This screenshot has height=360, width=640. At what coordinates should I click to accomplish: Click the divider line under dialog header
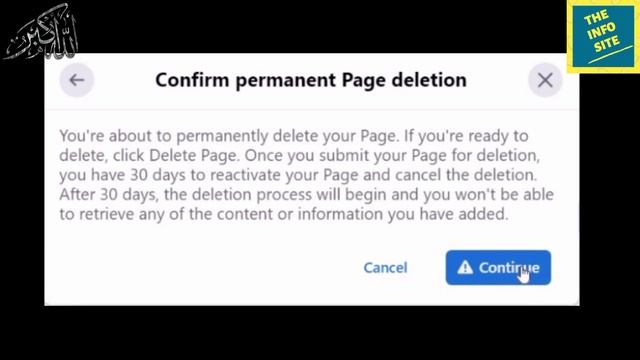click(x=312, y=109)
